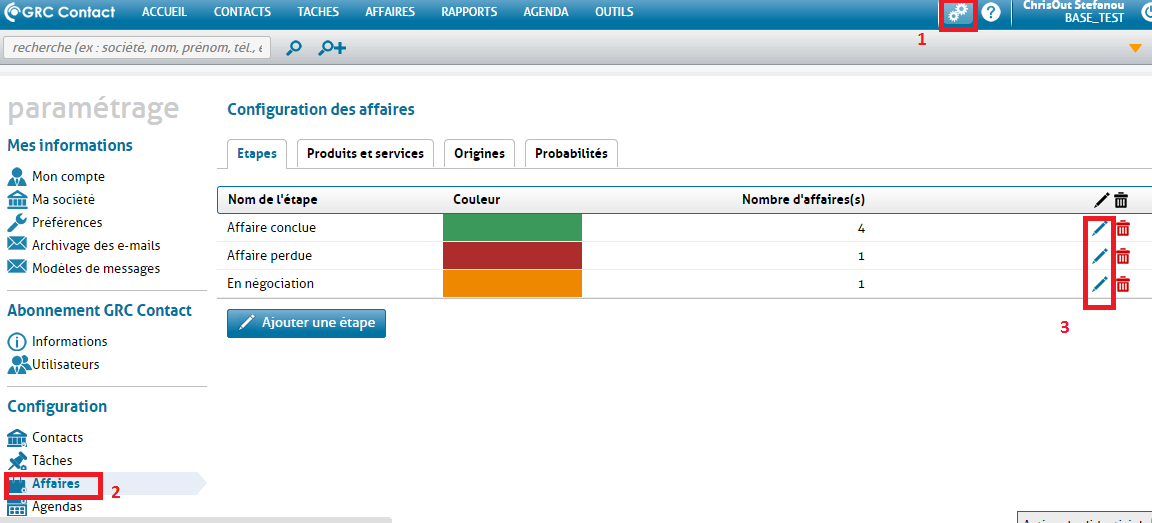The height and width of the screenshot is (523, 1152).
Task: Click the help question mark icon
Action: [x=991, y=13]
